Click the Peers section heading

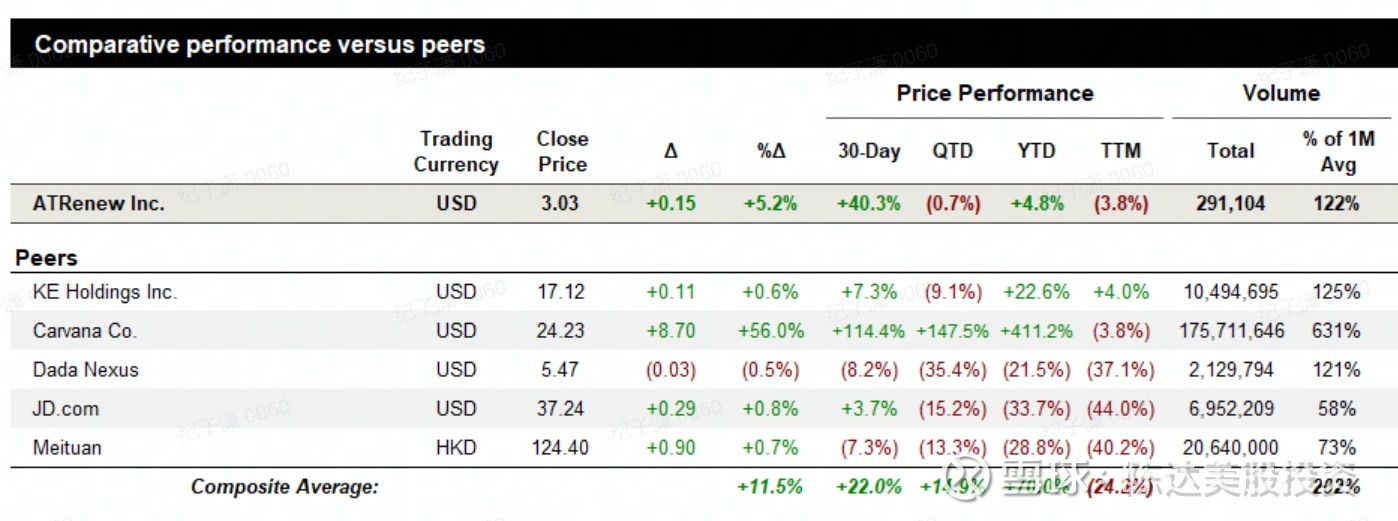click(46, 258)
